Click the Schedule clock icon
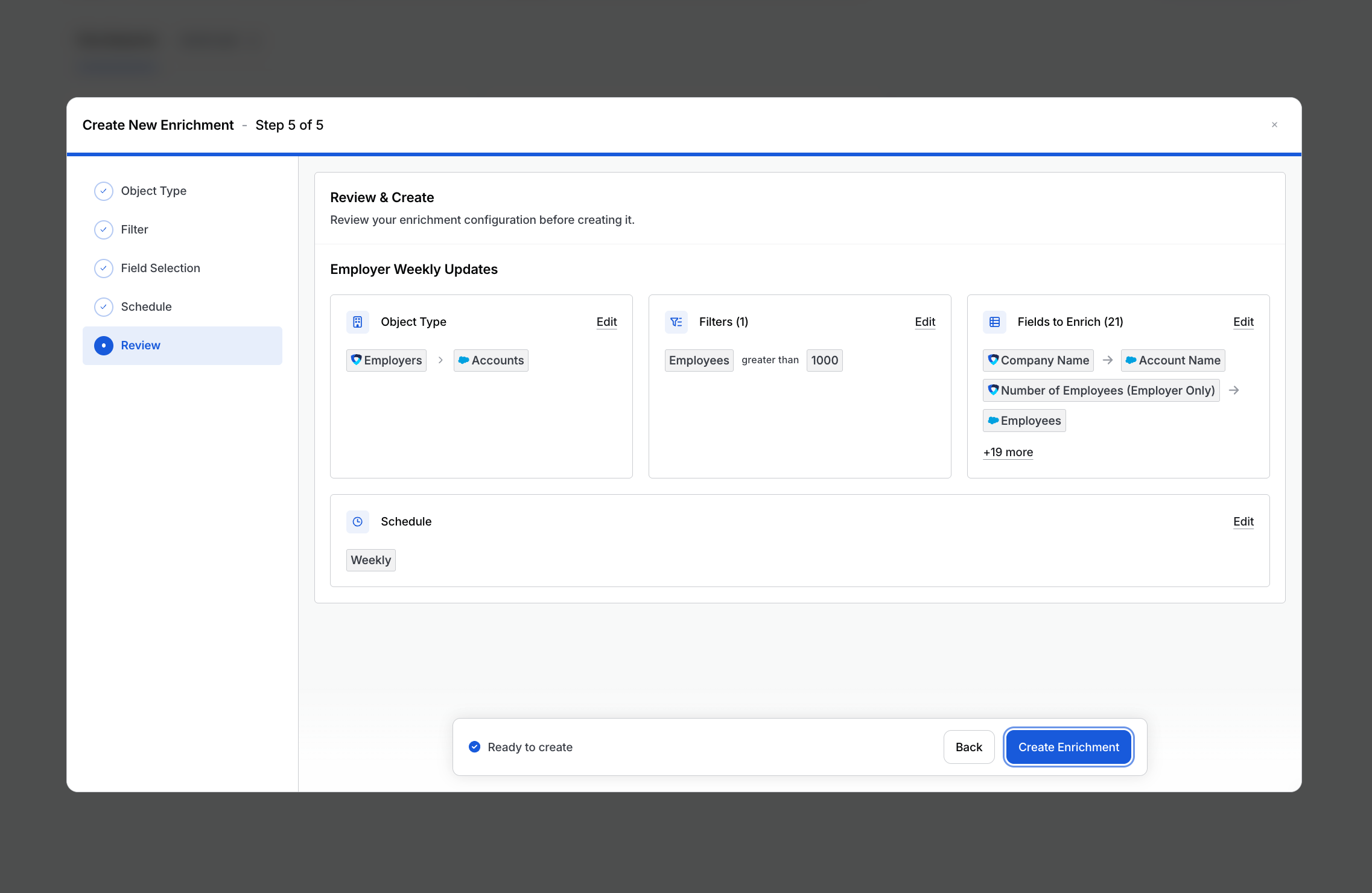 tap(358, 522)
